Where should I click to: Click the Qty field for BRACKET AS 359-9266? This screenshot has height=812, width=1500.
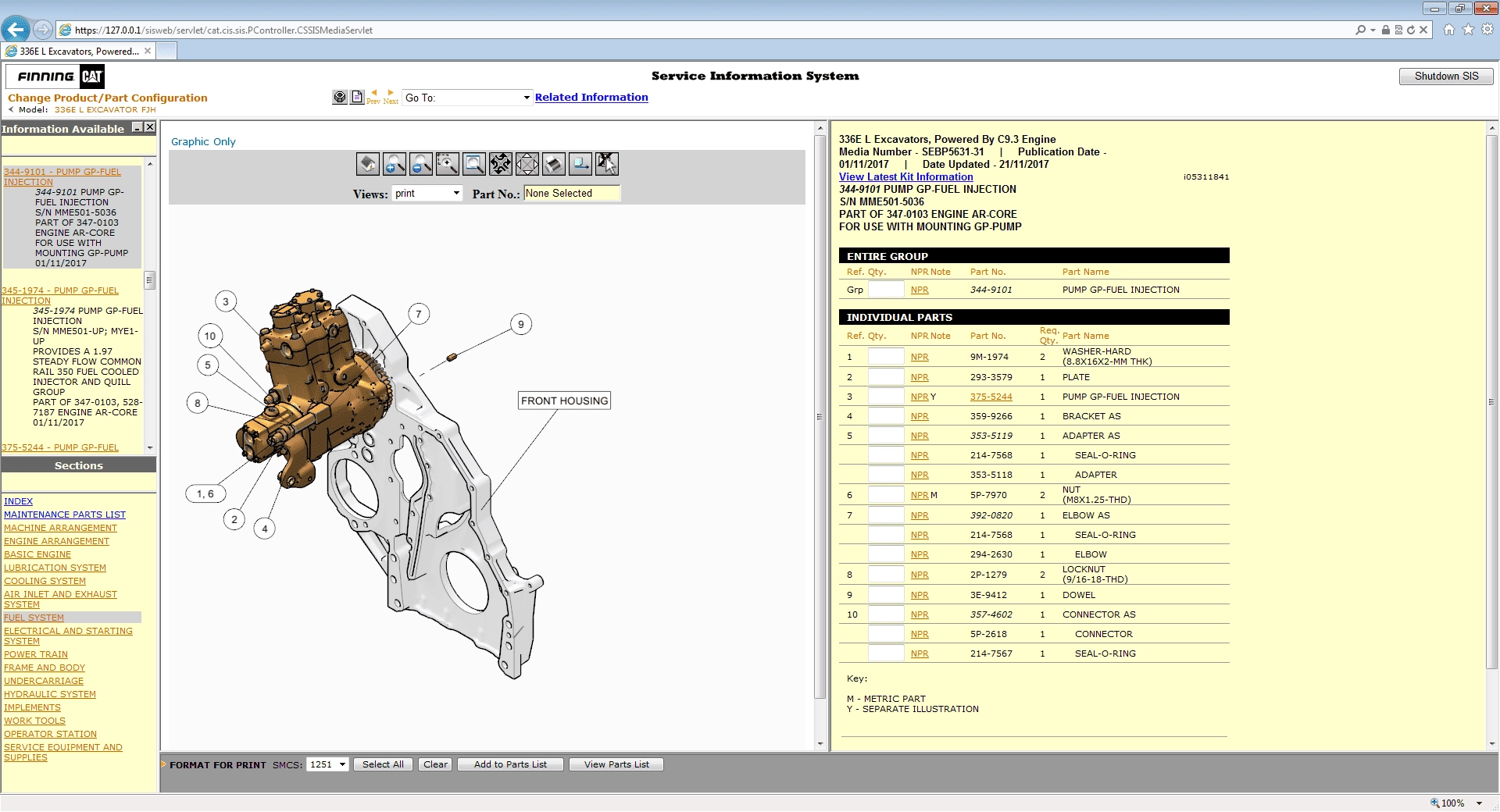(x=886, y=416)
